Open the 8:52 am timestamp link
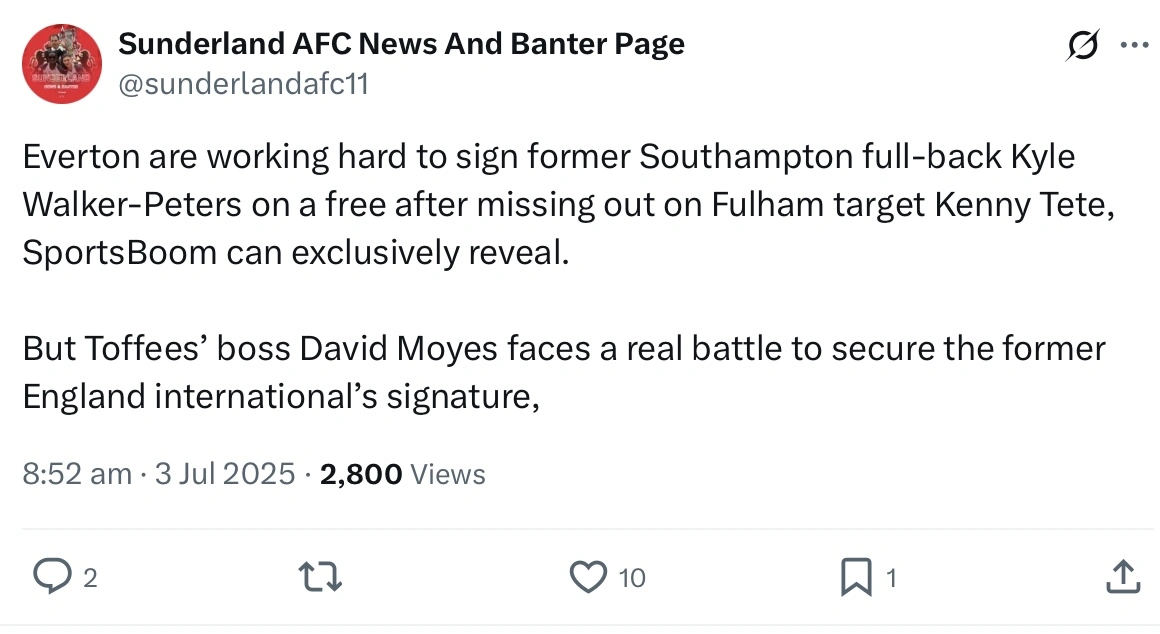This screenshot has width=1160, height=634. (77, 473)
